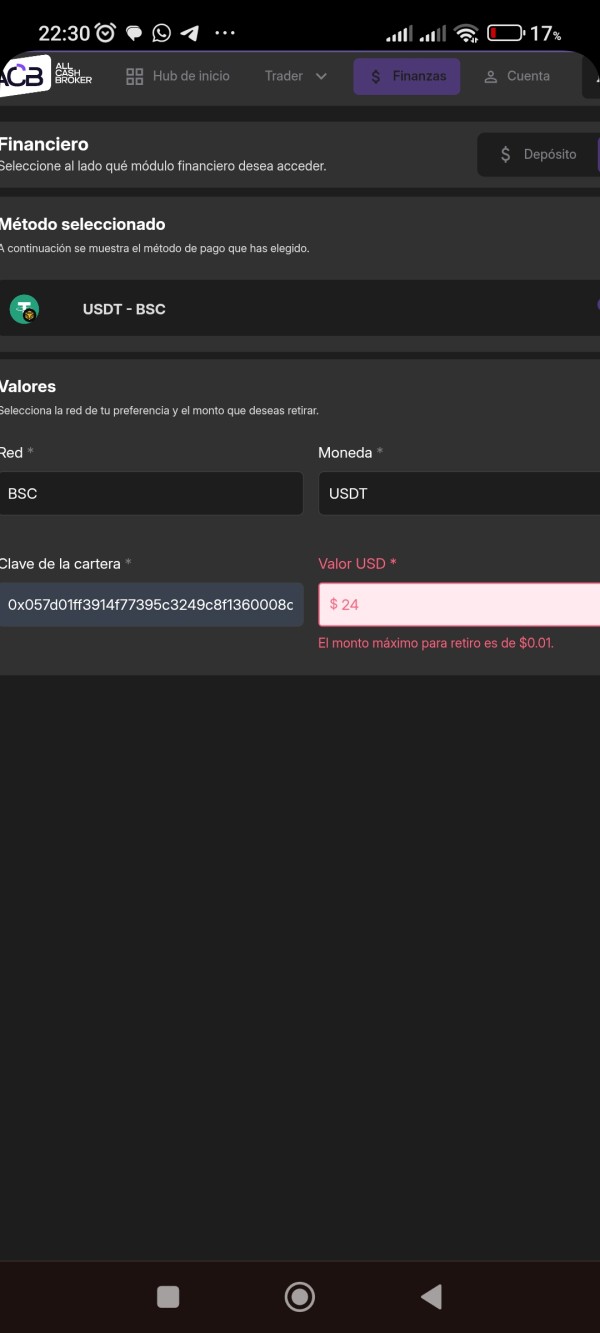Expand the Trader dropdown chevron
This screenshot has height=1333, width=600.
[x=321, y=76]
